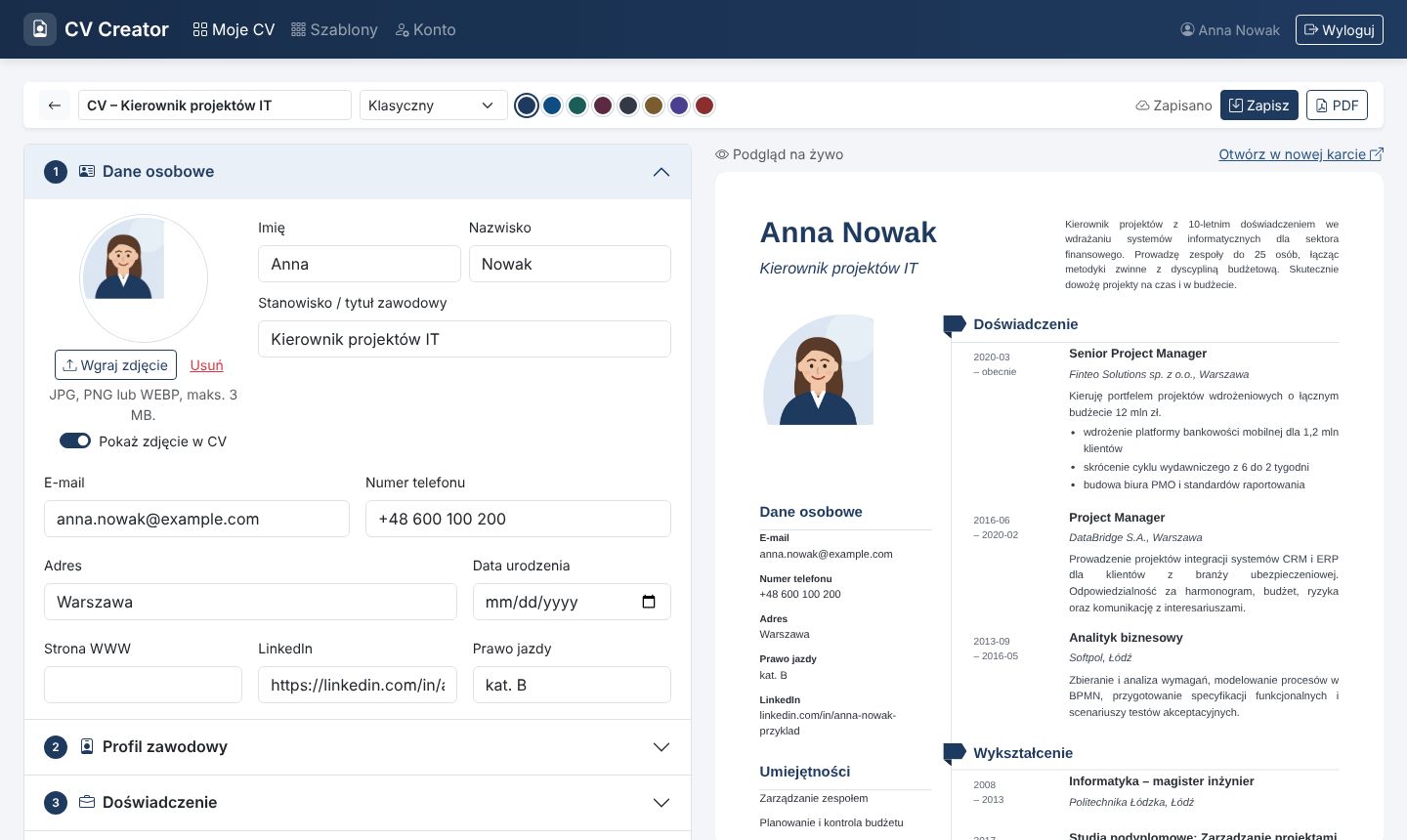This screenshot has width=1407, height=840.
Task: Select the red color swatch
Action: [704, 105]
